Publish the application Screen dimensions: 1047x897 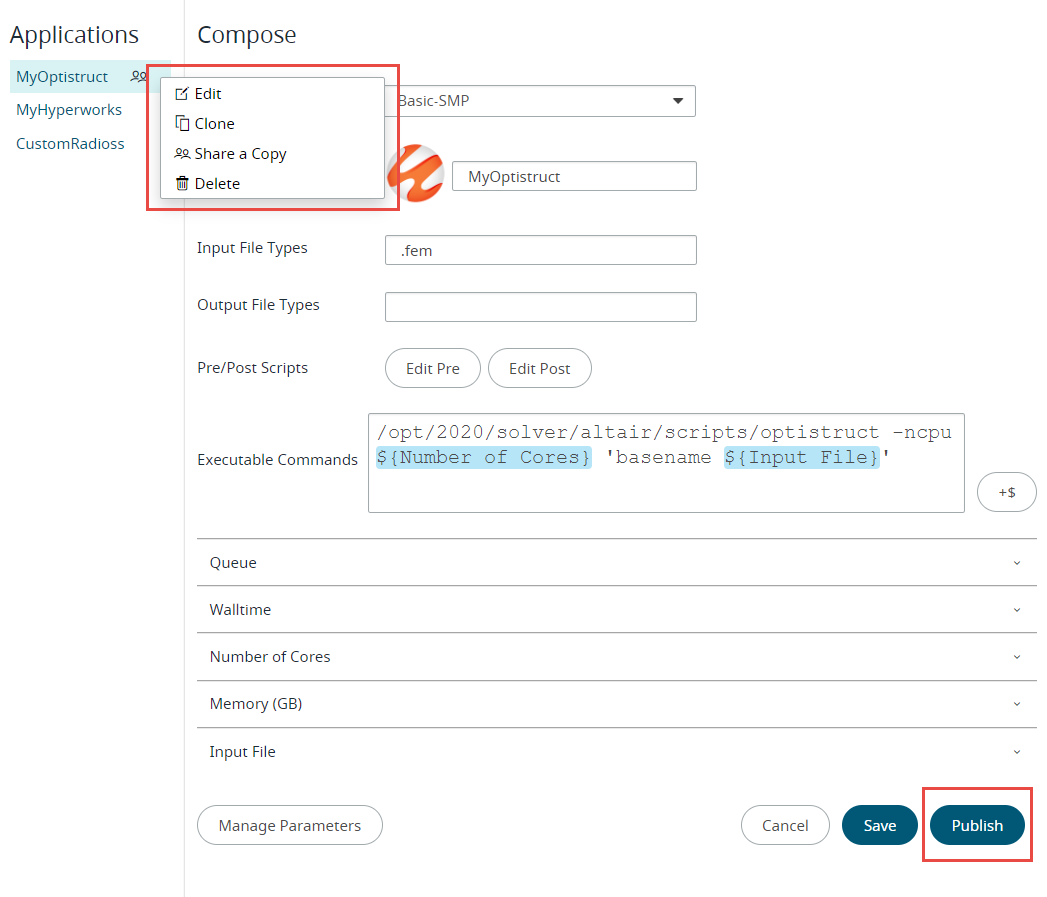coord(977,825)
